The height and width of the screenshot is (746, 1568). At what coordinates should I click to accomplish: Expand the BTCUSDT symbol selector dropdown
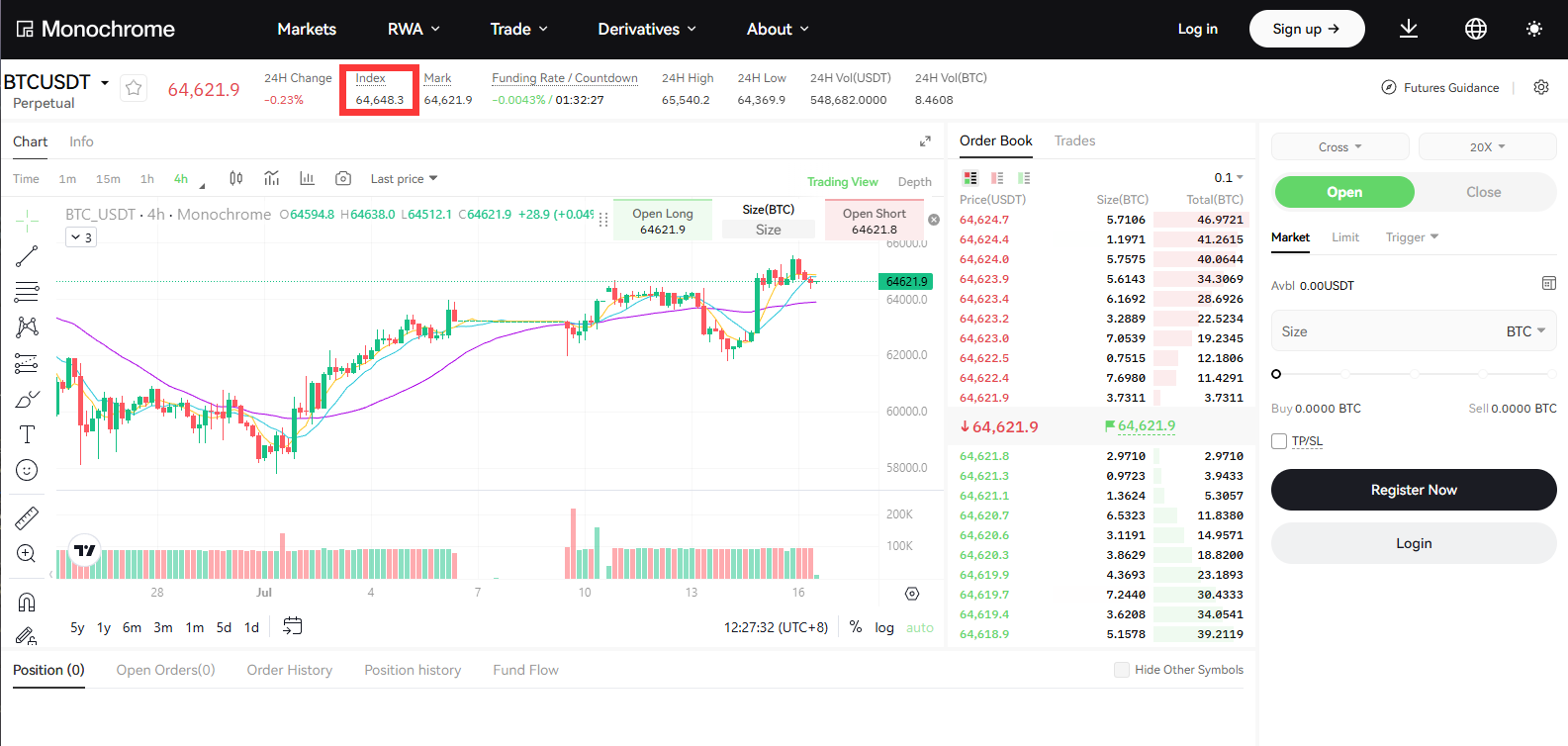[x=104, y=82]
